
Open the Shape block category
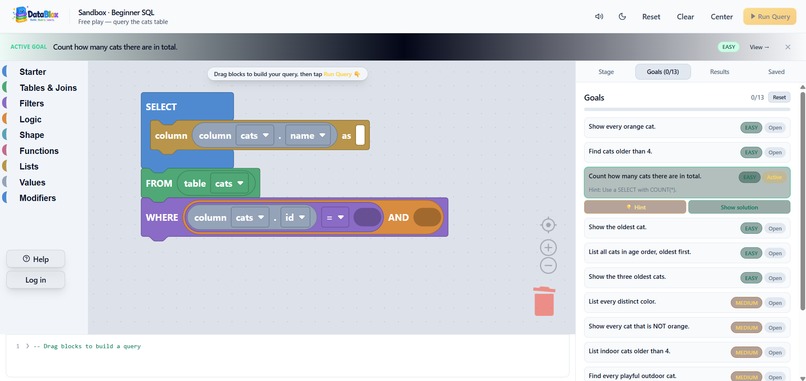31,135
